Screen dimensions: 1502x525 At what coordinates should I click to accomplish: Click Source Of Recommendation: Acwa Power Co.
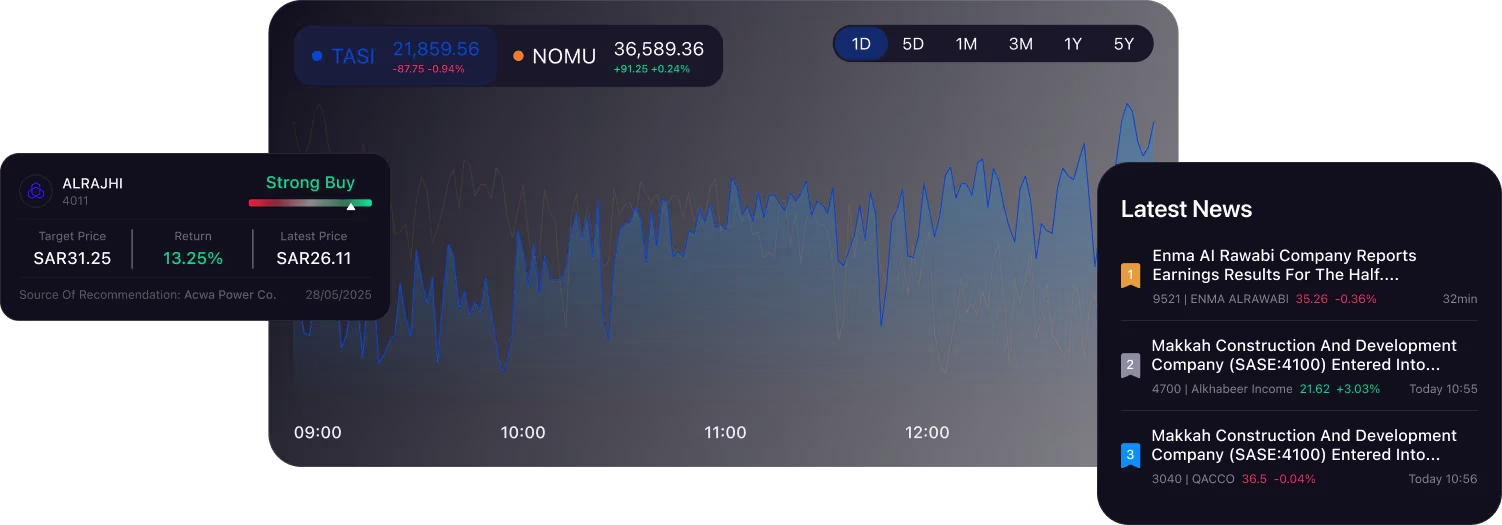click(148, 295)
